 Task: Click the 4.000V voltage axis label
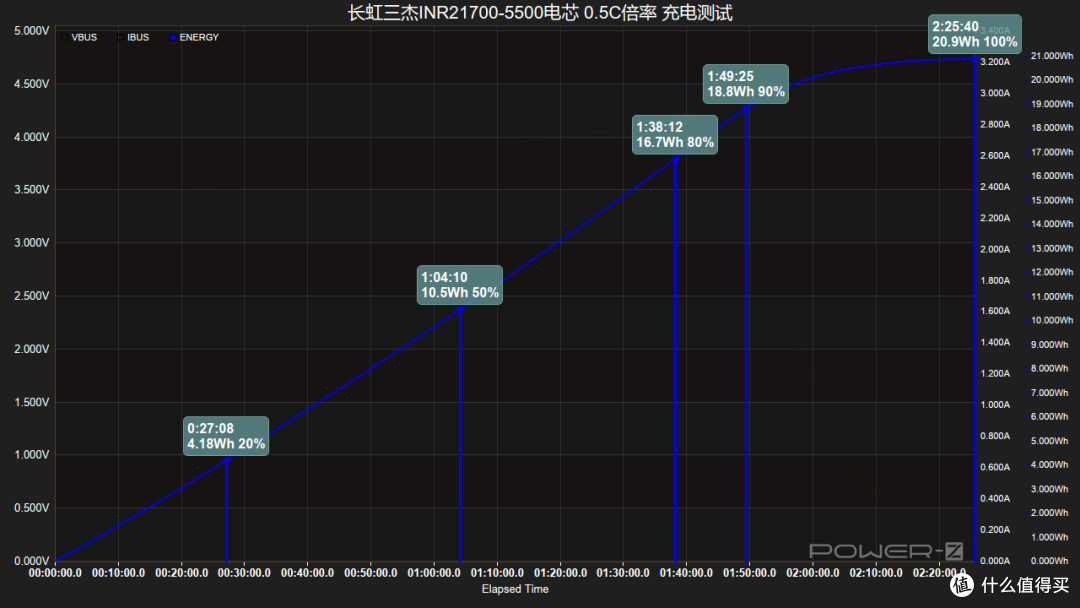pyautogui.click(x=32, y=137)
